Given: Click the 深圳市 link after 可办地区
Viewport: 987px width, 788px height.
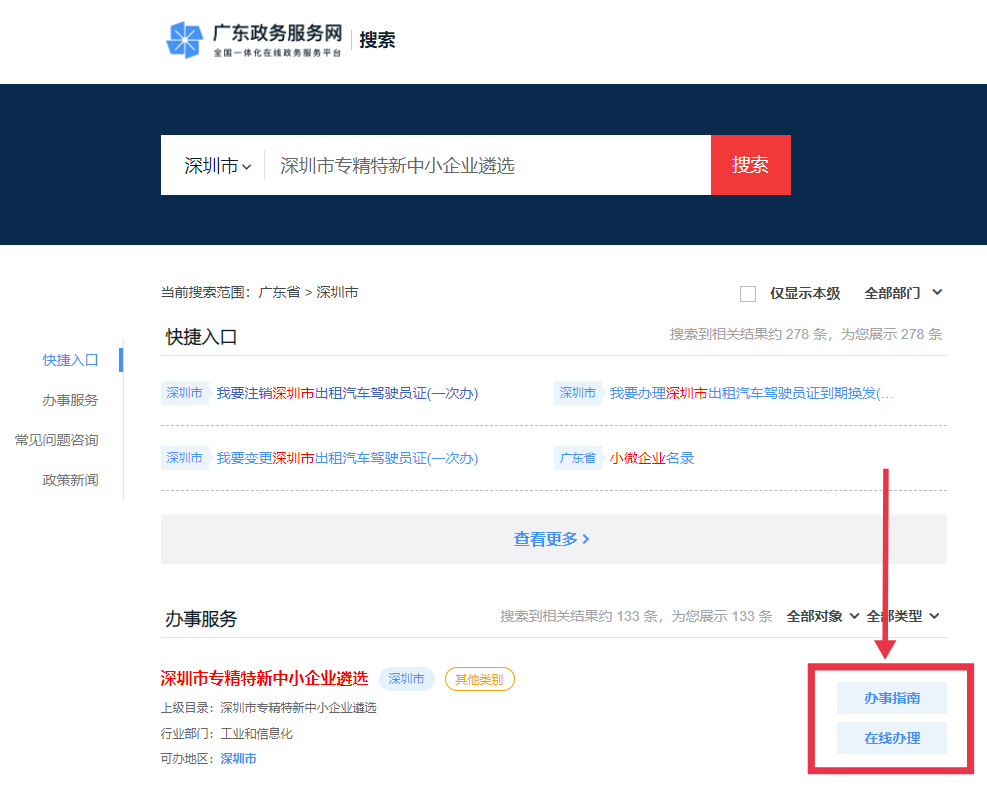Looking at the screenshot, I should tap(239, 759).
